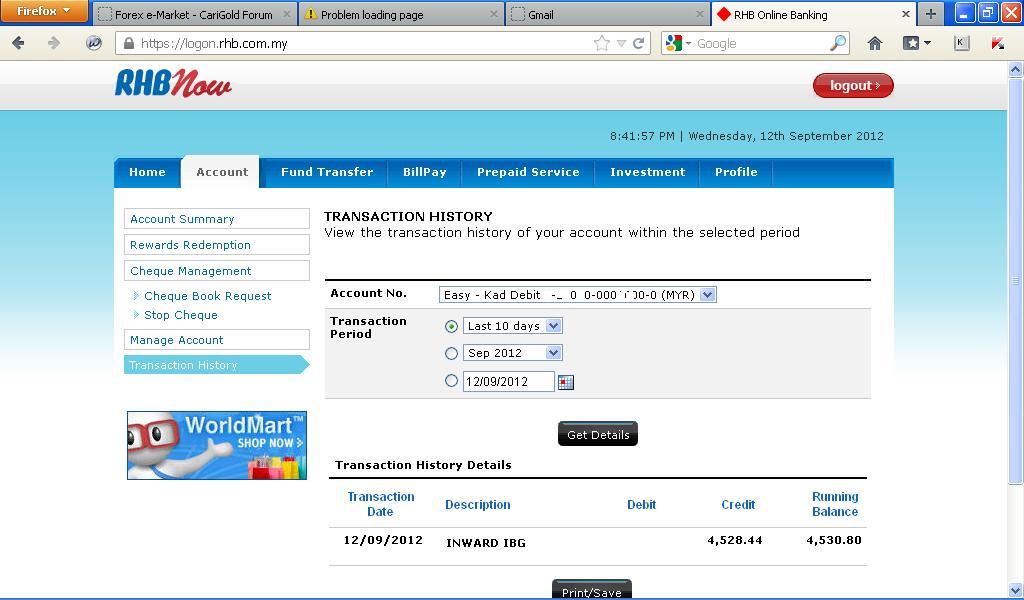1024x600 pixels.
Task: Open Account Summary in the sidebar
Action: click(217, 219)
